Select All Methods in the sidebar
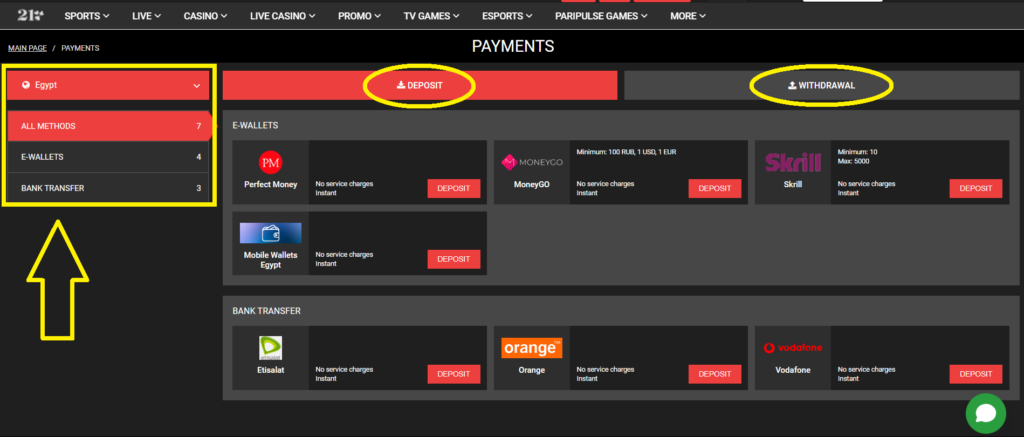Viewport: 1024px width, 437px height. pos(108,126)
